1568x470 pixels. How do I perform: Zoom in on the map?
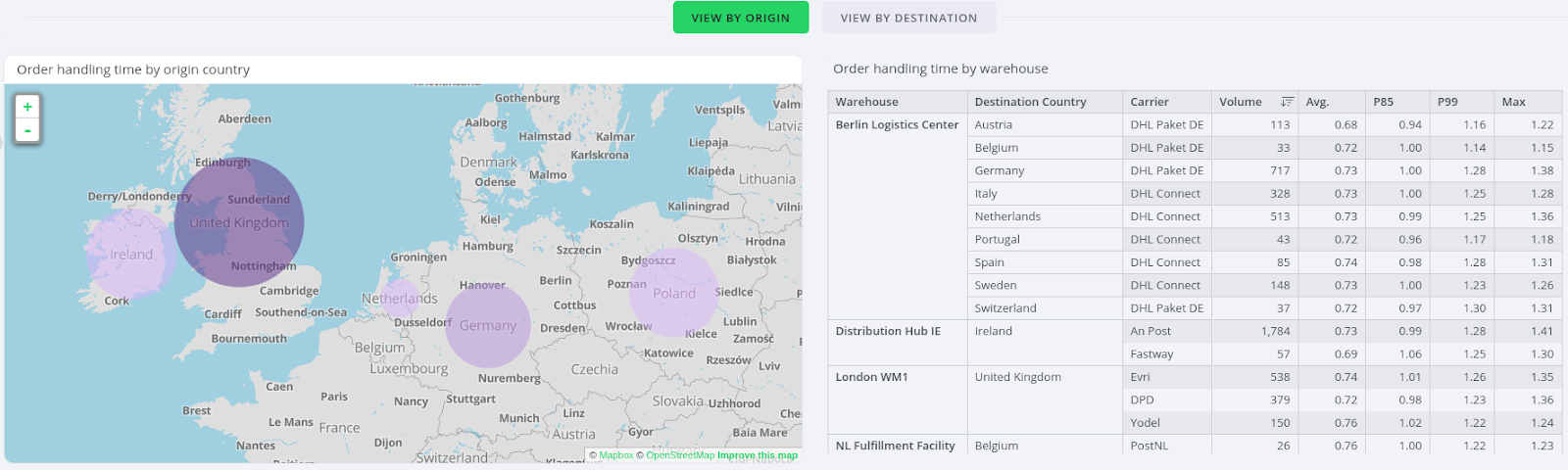27,107
